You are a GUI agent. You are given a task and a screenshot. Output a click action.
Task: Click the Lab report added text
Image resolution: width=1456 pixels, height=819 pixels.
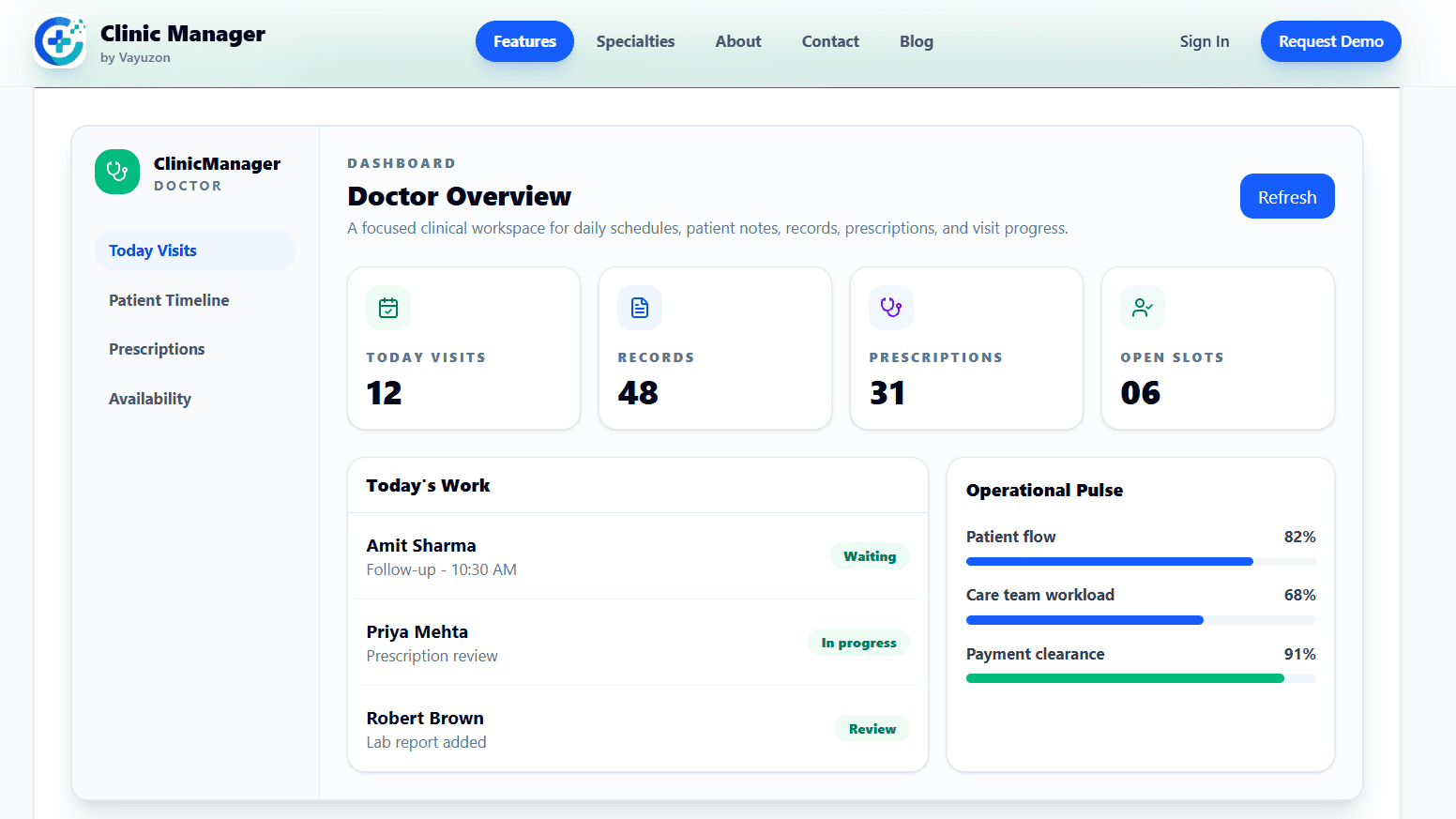tap(427, 742)
